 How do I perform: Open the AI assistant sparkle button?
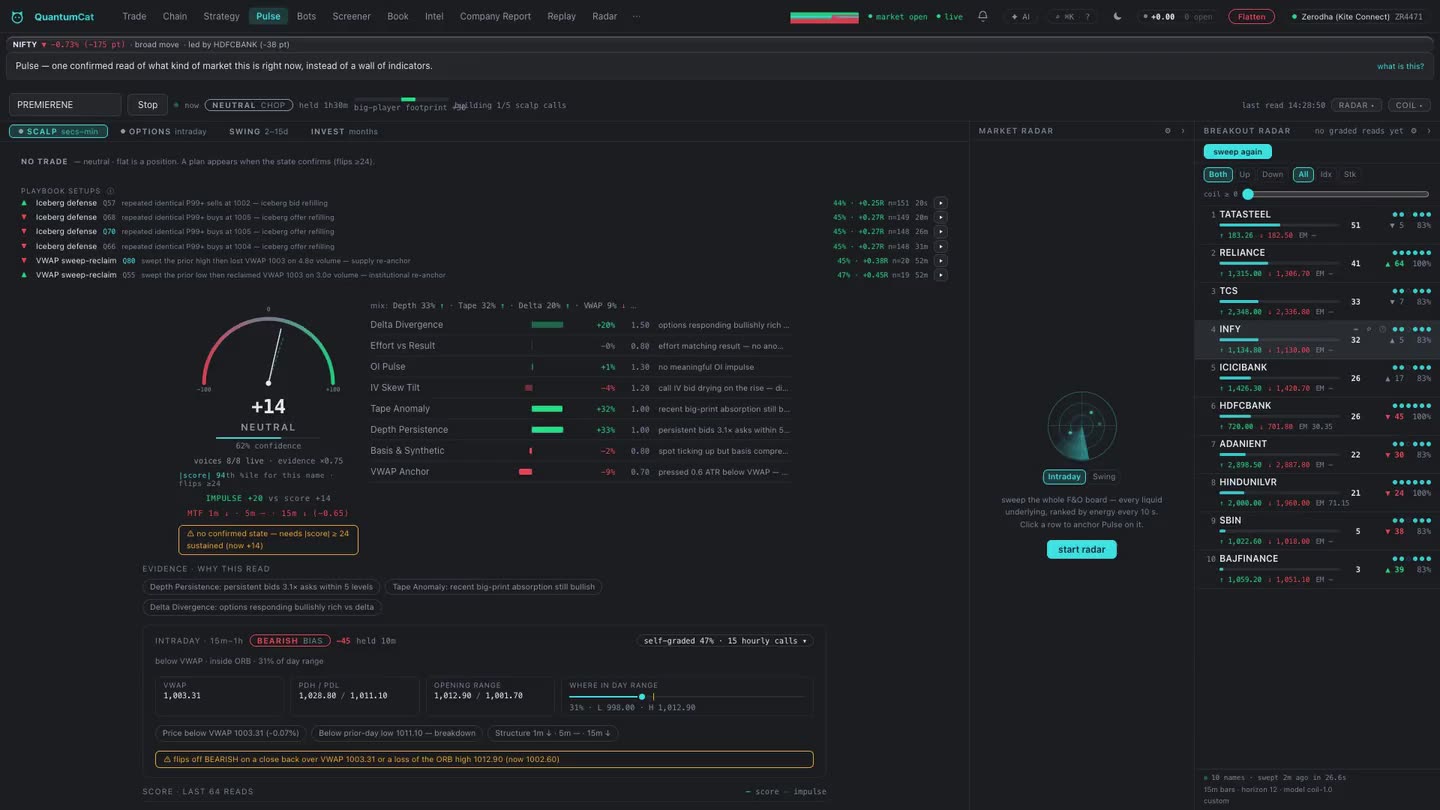[1020, 17]
